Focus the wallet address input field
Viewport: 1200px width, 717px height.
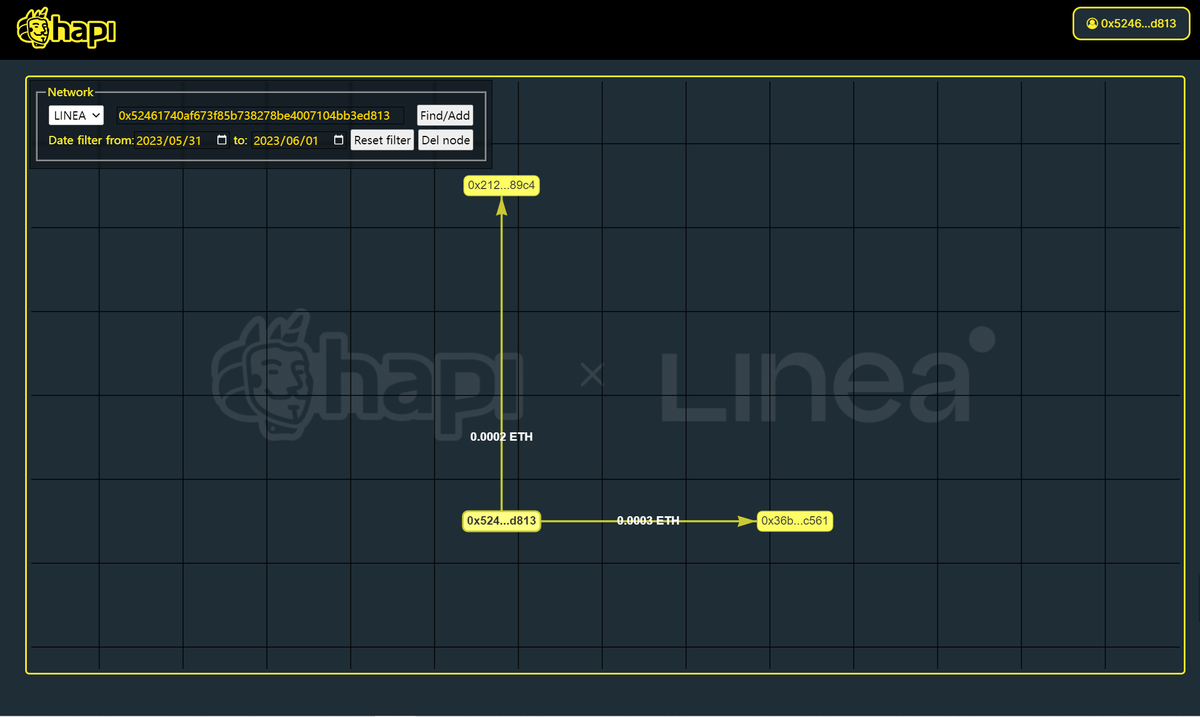pyautogui.click(x=260, y=116)
